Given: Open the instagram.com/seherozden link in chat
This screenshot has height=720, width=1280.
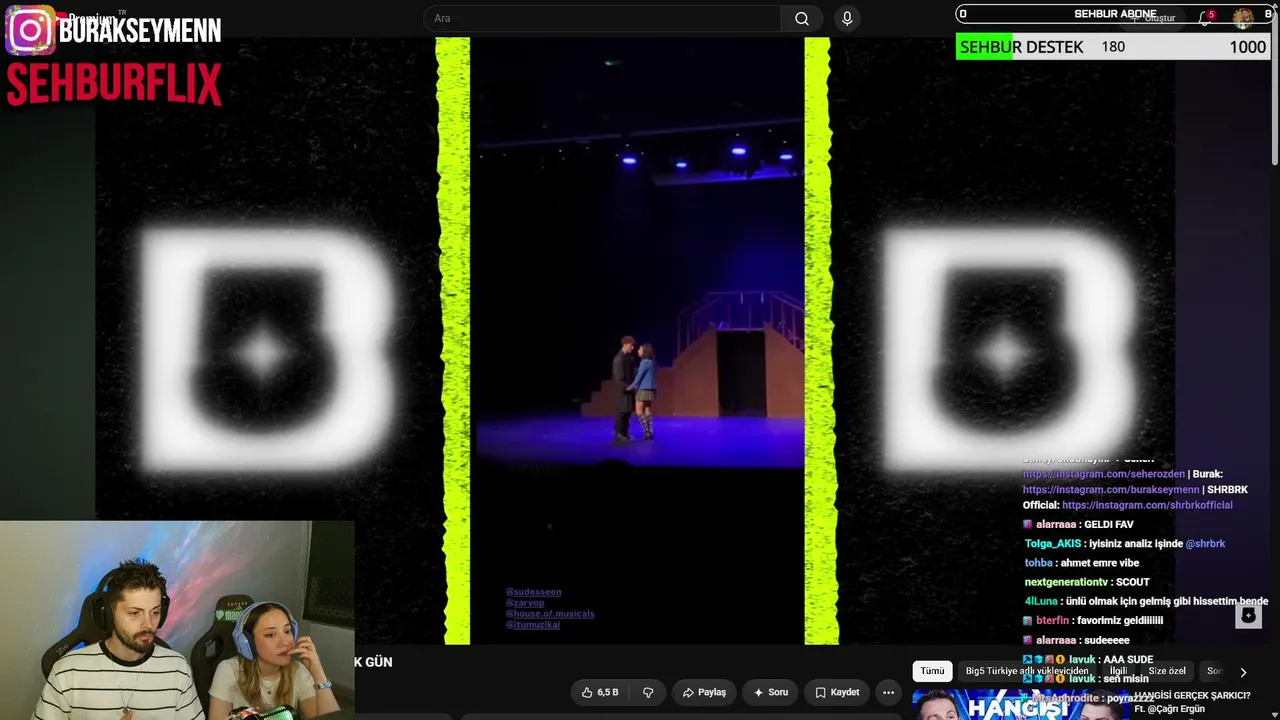Looking at the screenshot, I should point(1104,474).
